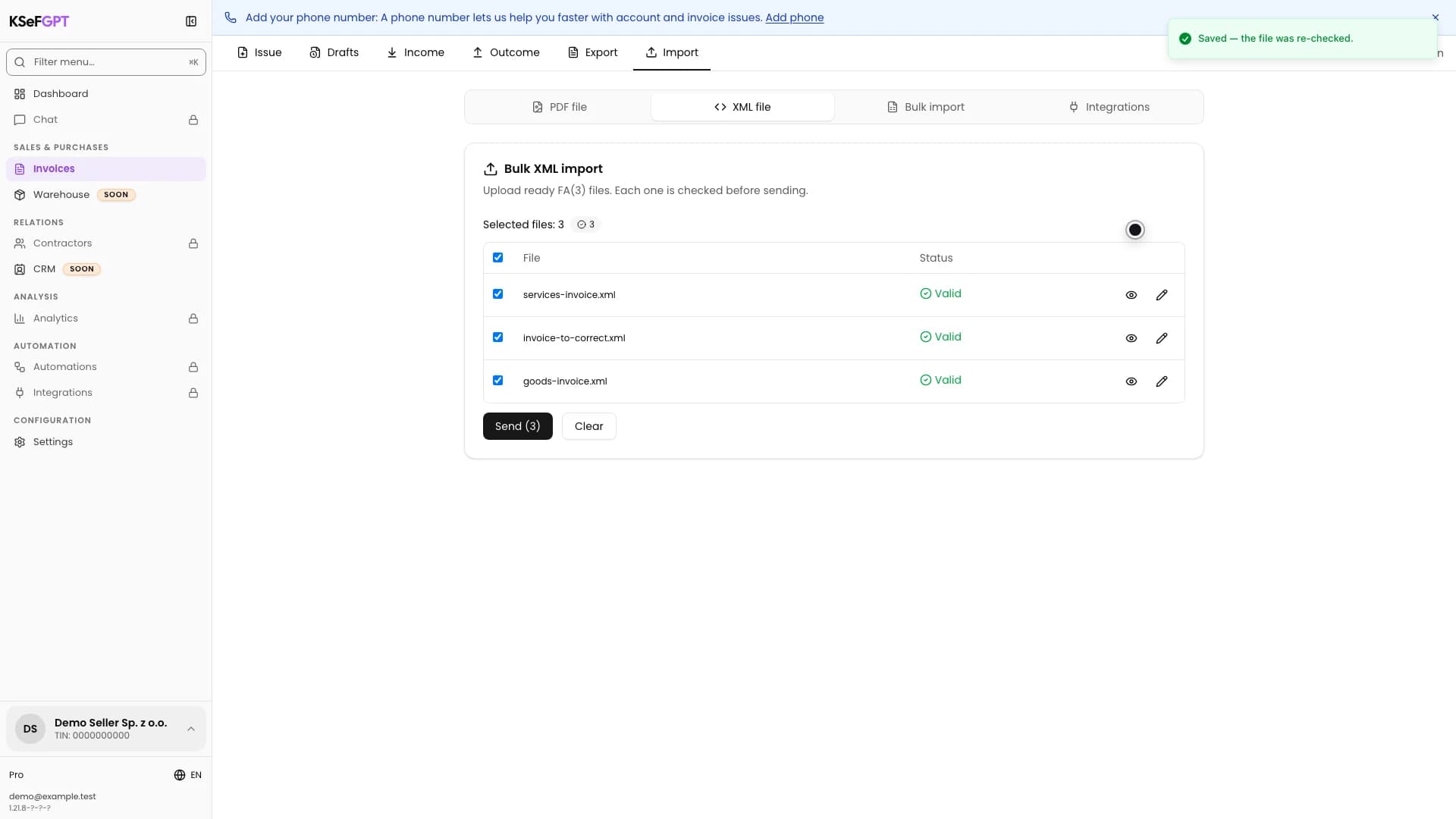Image resolution: width=1456 pixels, height=819 pixels.
Task: Preview services-invoice.xml with eye icon
Action: click(x=1131, y=295)
